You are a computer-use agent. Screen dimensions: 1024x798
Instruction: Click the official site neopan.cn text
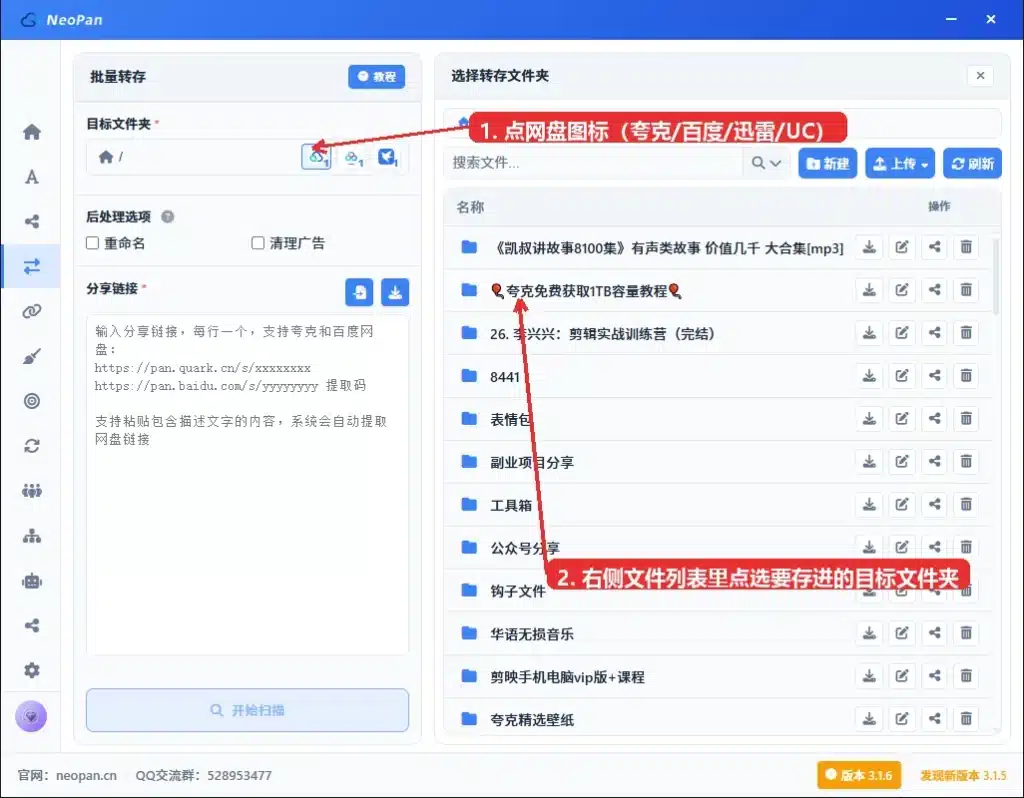67,775
